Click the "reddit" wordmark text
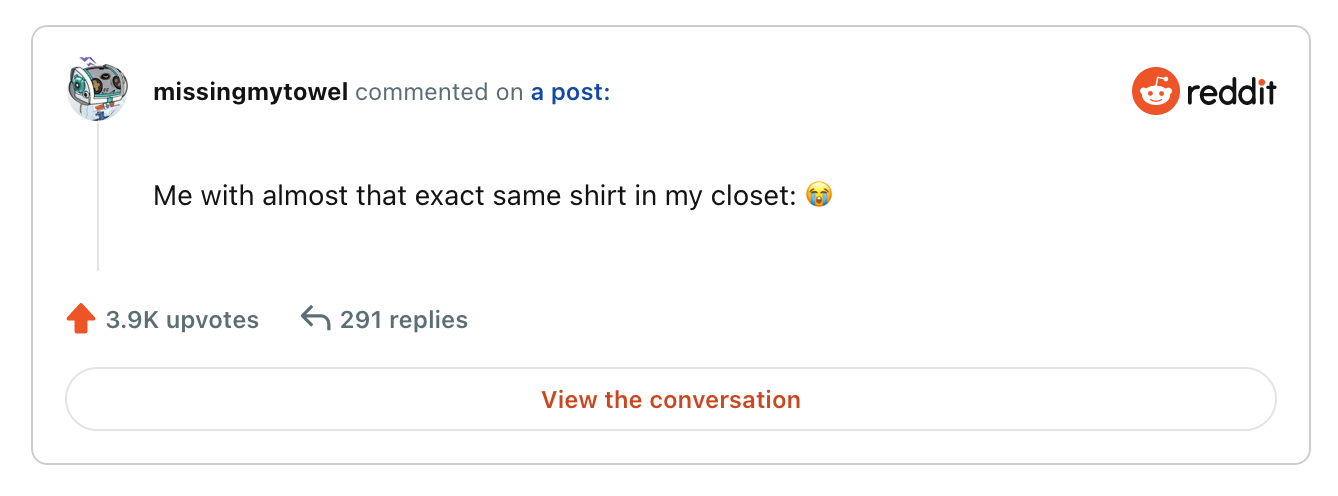Viewport: 1338px width, 496px height. pyautogui.click(x=1231, y=93)
